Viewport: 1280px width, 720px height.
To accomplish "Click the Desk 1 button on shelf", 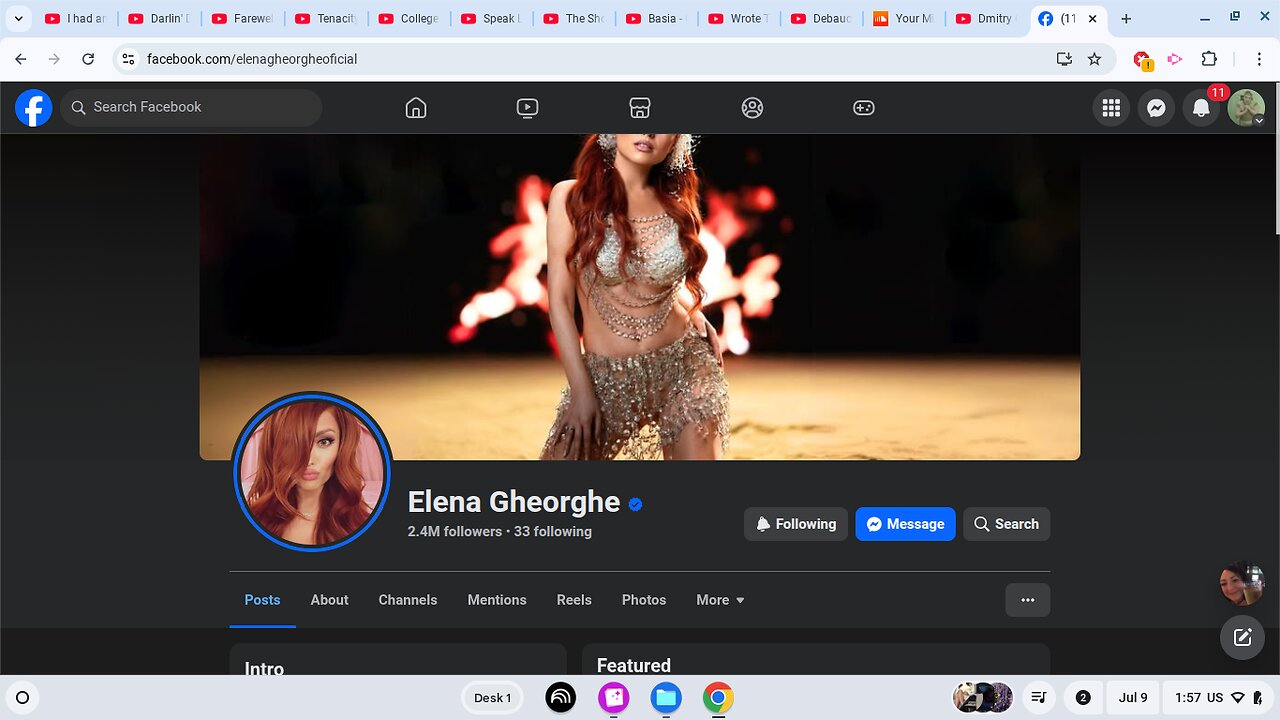I will [x=492, y=698].
